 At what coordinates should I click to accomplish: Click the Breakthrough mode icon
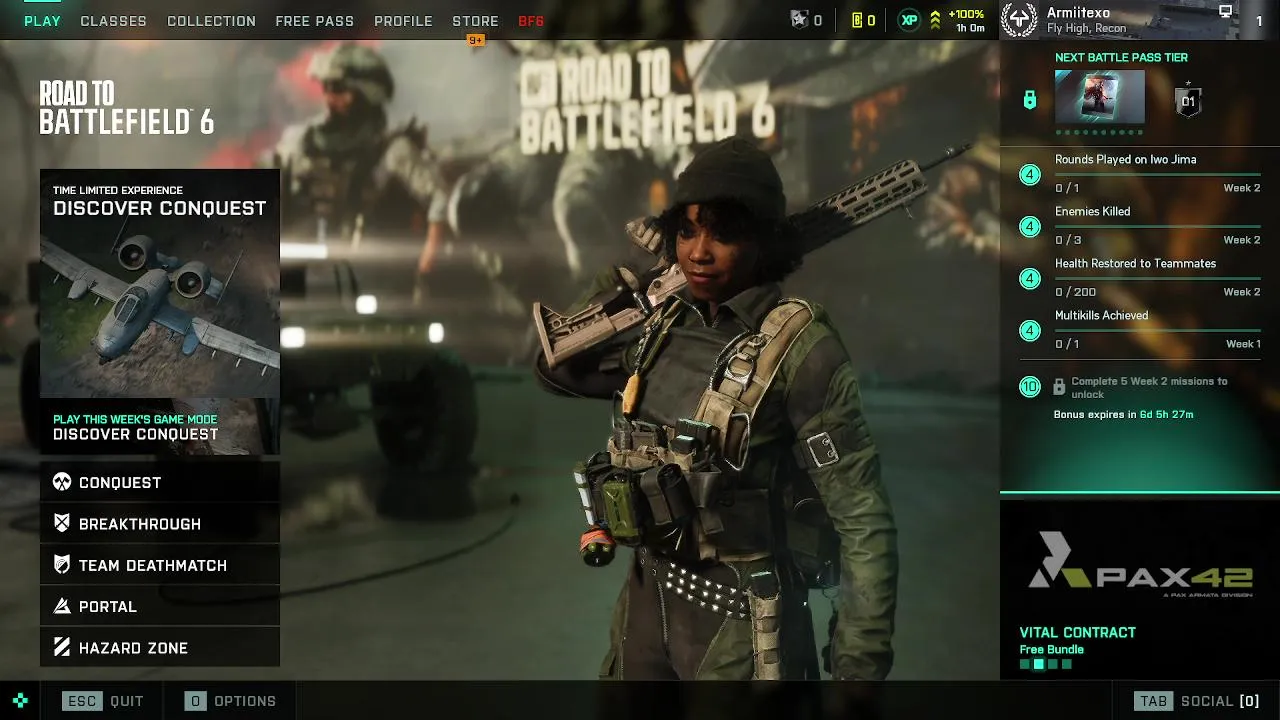point(62,523)
